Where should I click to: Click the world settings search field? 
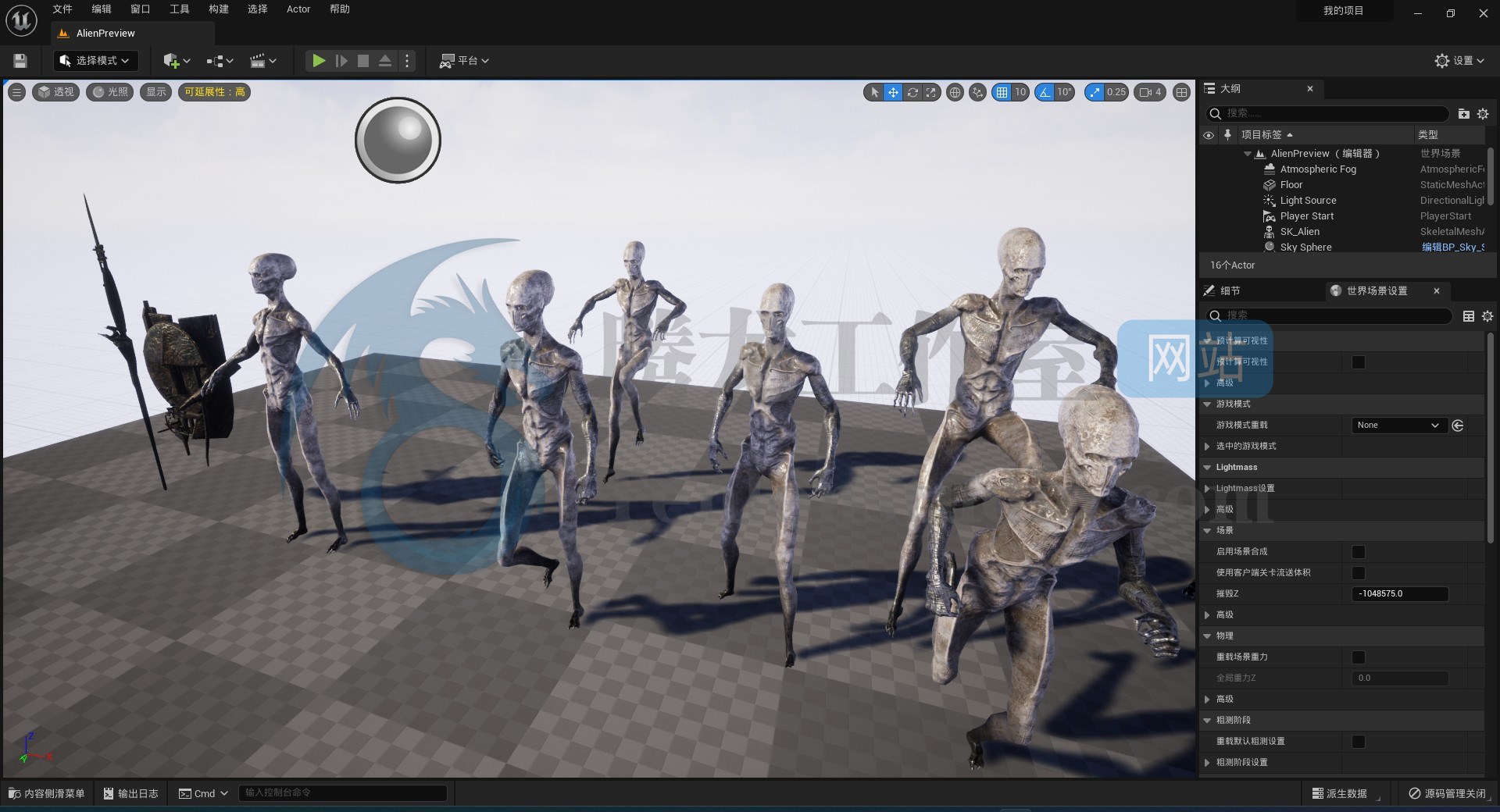[1328, 315]
